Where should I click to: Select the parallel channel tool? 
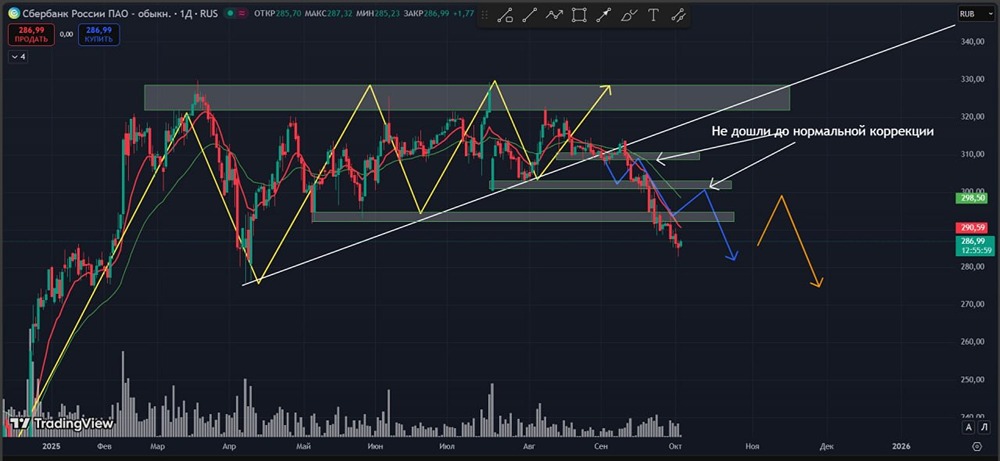coord(678,15)
